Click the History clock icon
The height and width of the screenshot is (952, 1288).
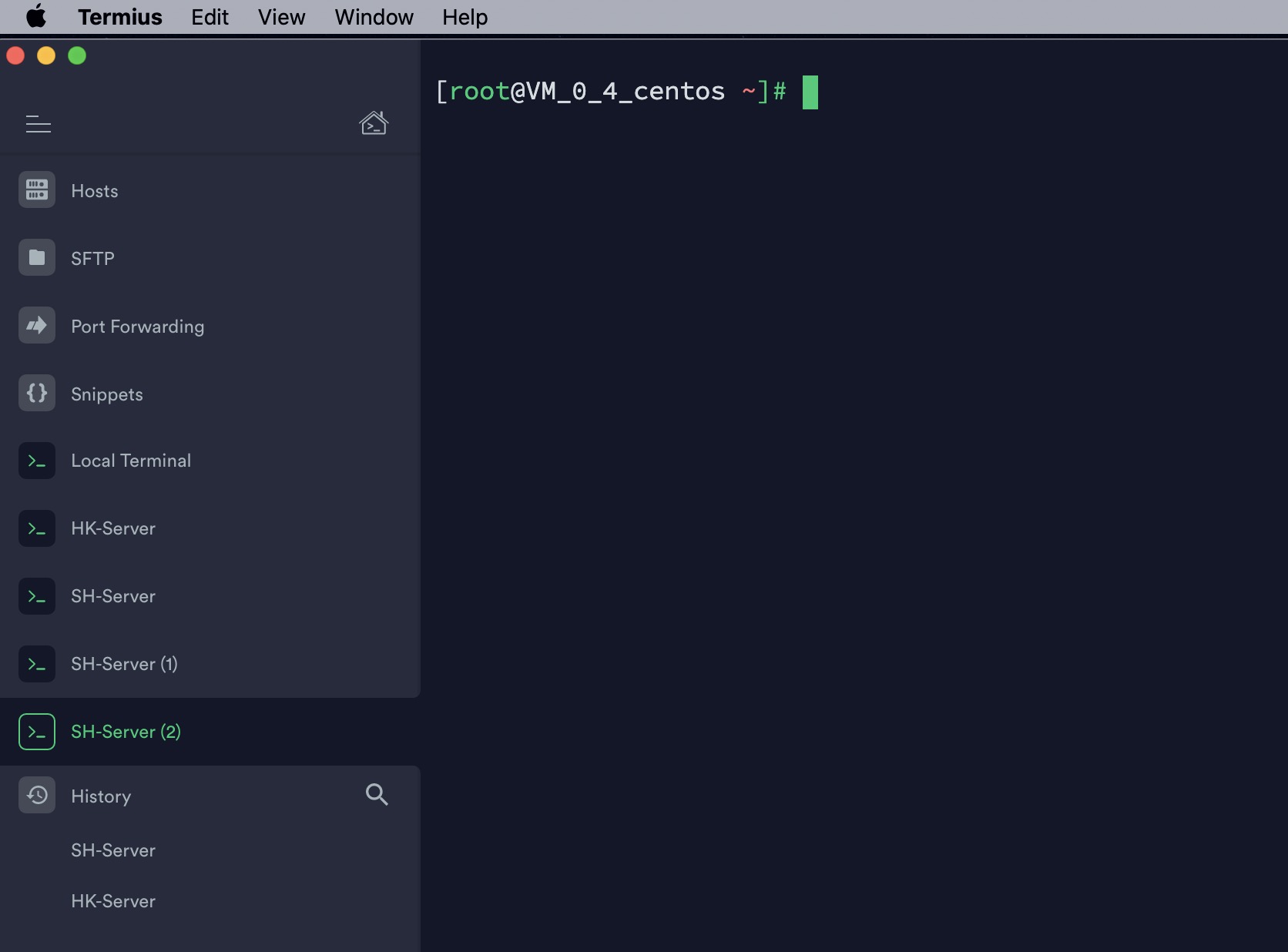(37, 795)
